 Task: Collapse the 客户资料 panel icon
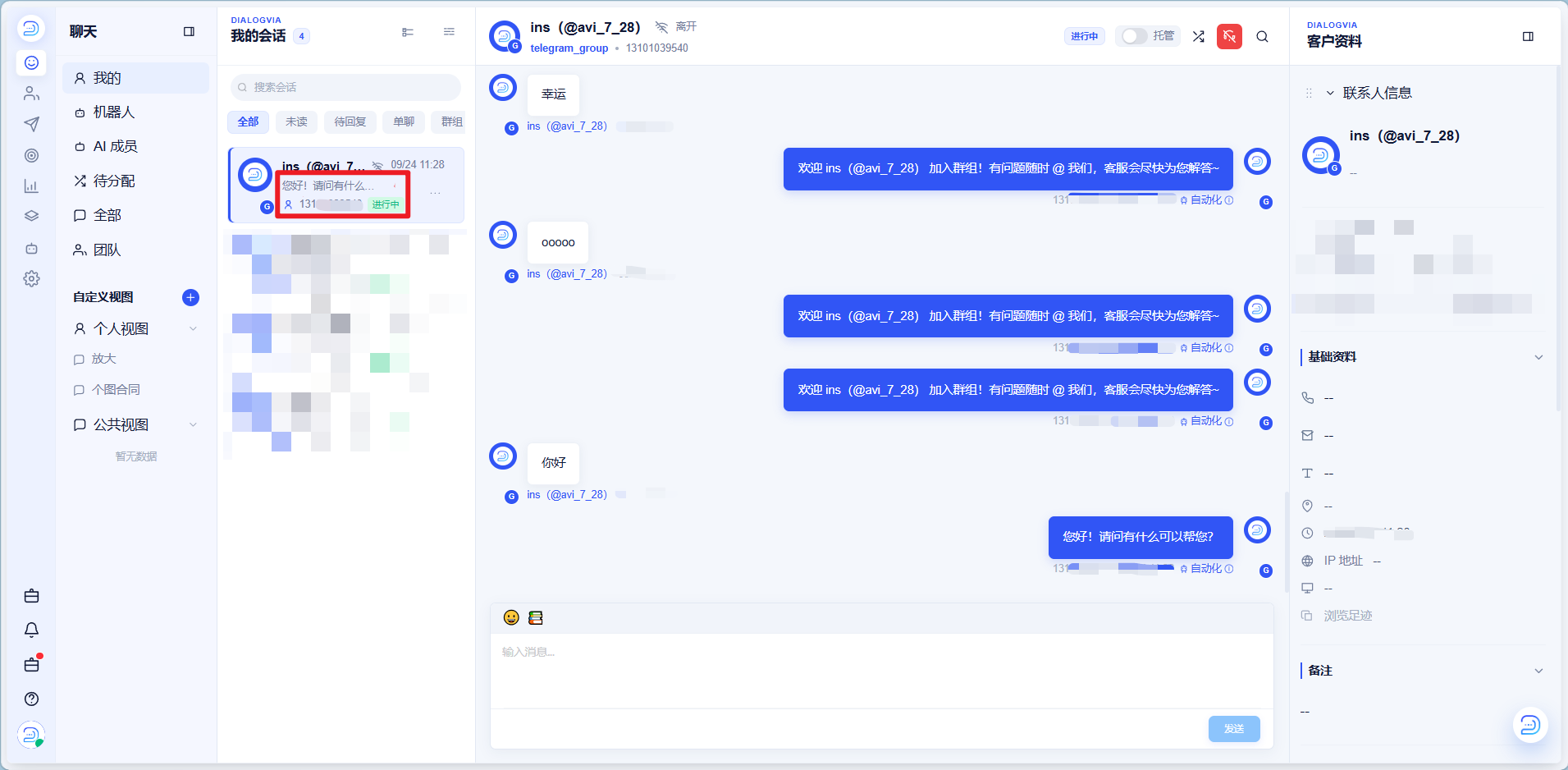(1528, 36)
